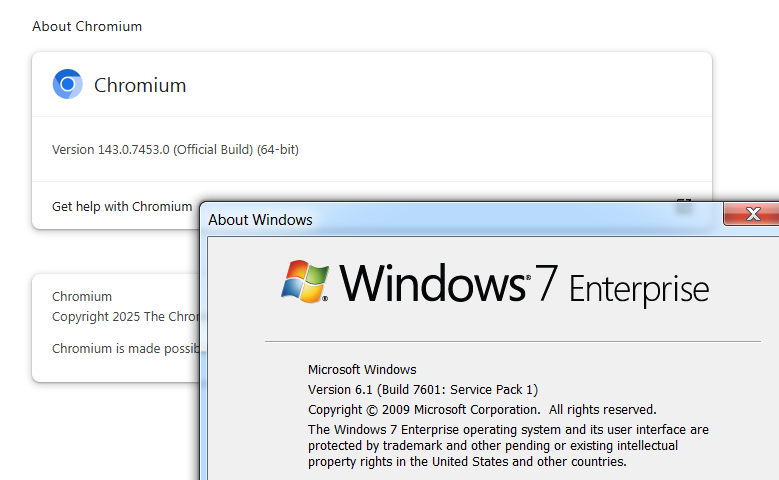Screen dimensions: 779x480
Task: Click the About Chromium heading
Action: [x=87, y=26]
